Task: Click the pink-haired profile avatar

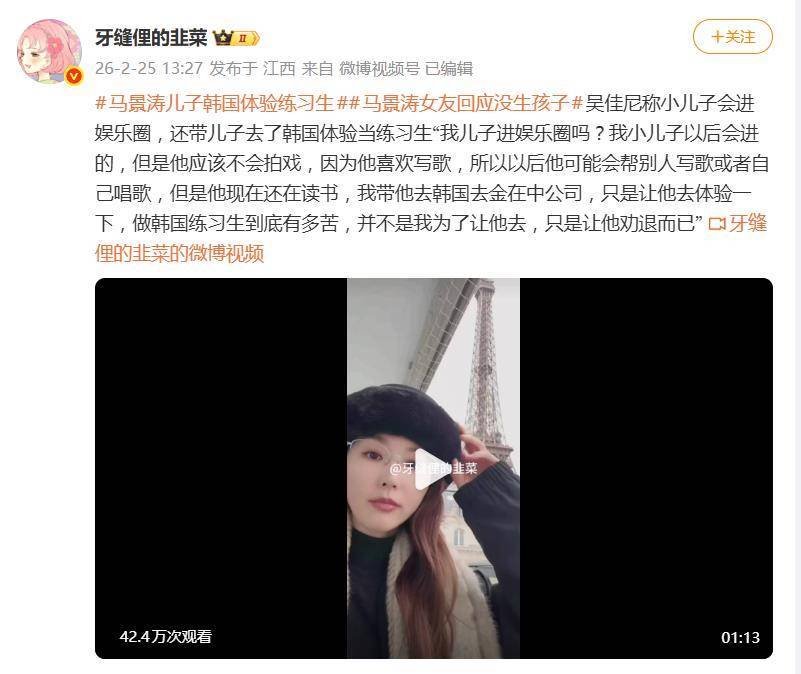Action: pyautogui.click(x=50, y=52)
